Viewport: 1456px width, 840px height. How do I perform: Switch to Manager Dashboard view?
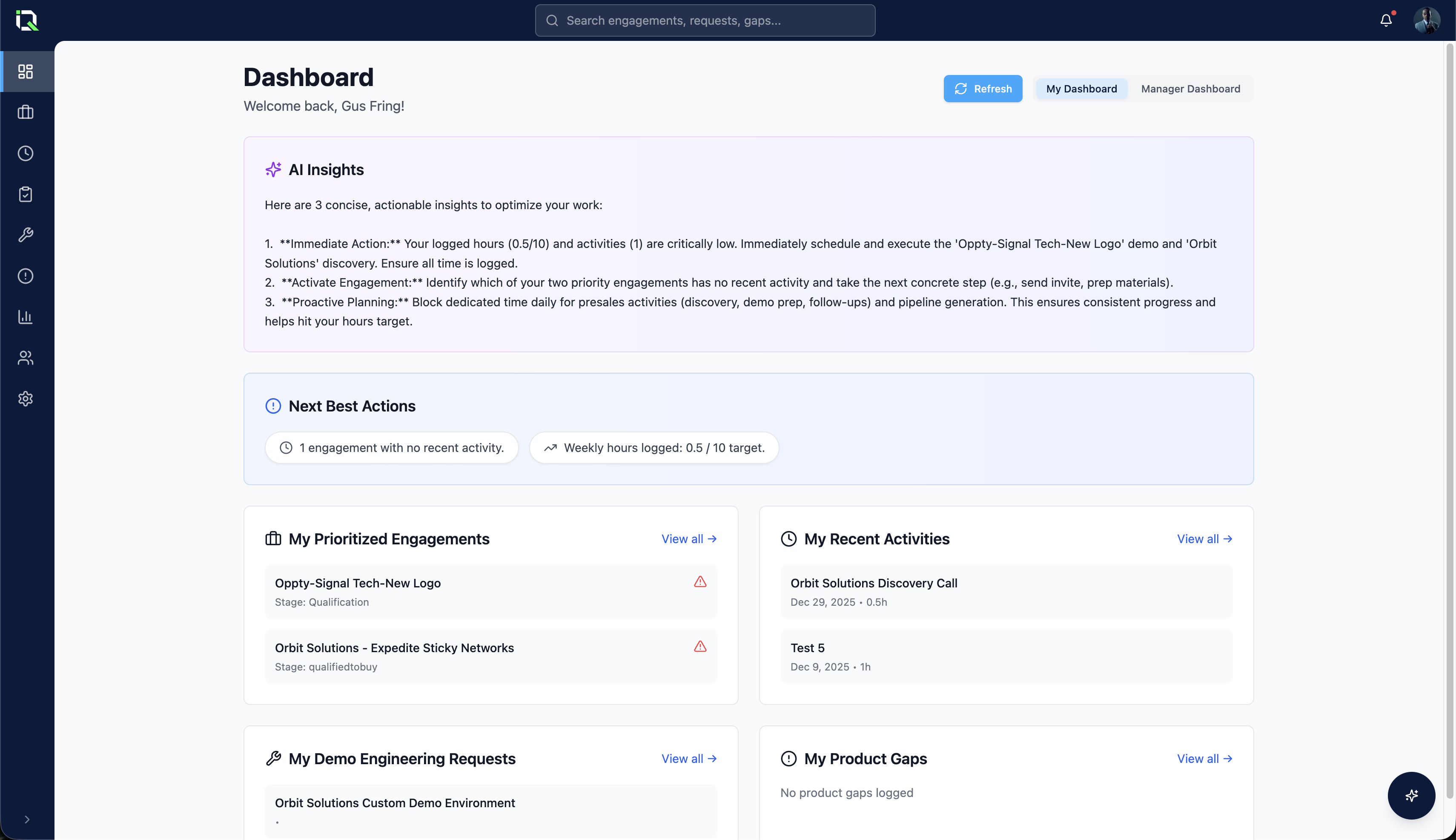1190,89
